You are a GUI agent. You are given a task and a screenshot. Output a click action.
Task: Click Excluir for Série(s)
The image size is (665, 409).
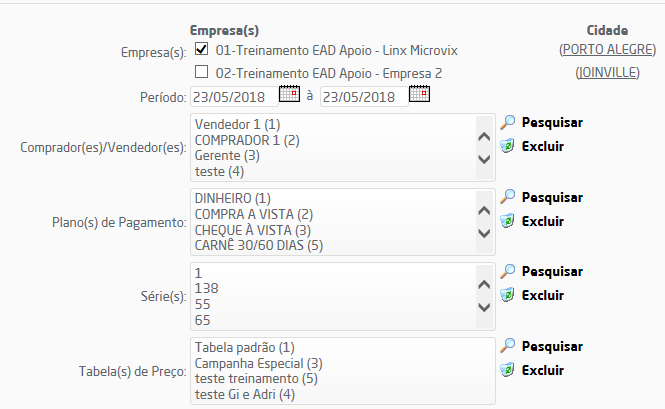[x=543, y=295]
